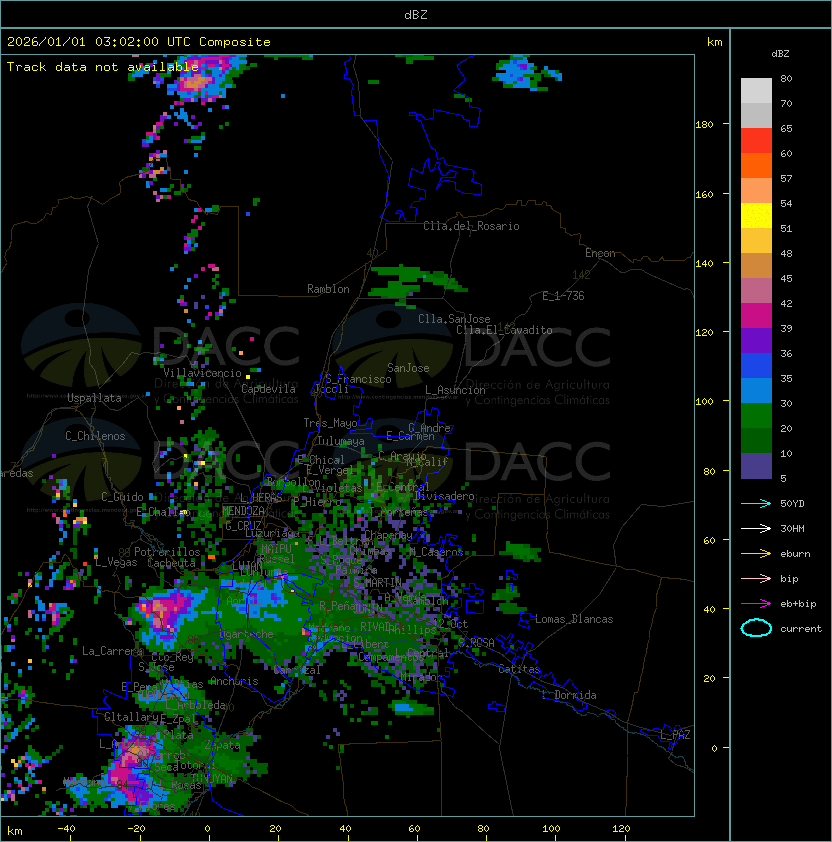The width and height of the screenshot is (832, 842).
Task: Click the 'Track data not available' message
Action: (103, 67)
